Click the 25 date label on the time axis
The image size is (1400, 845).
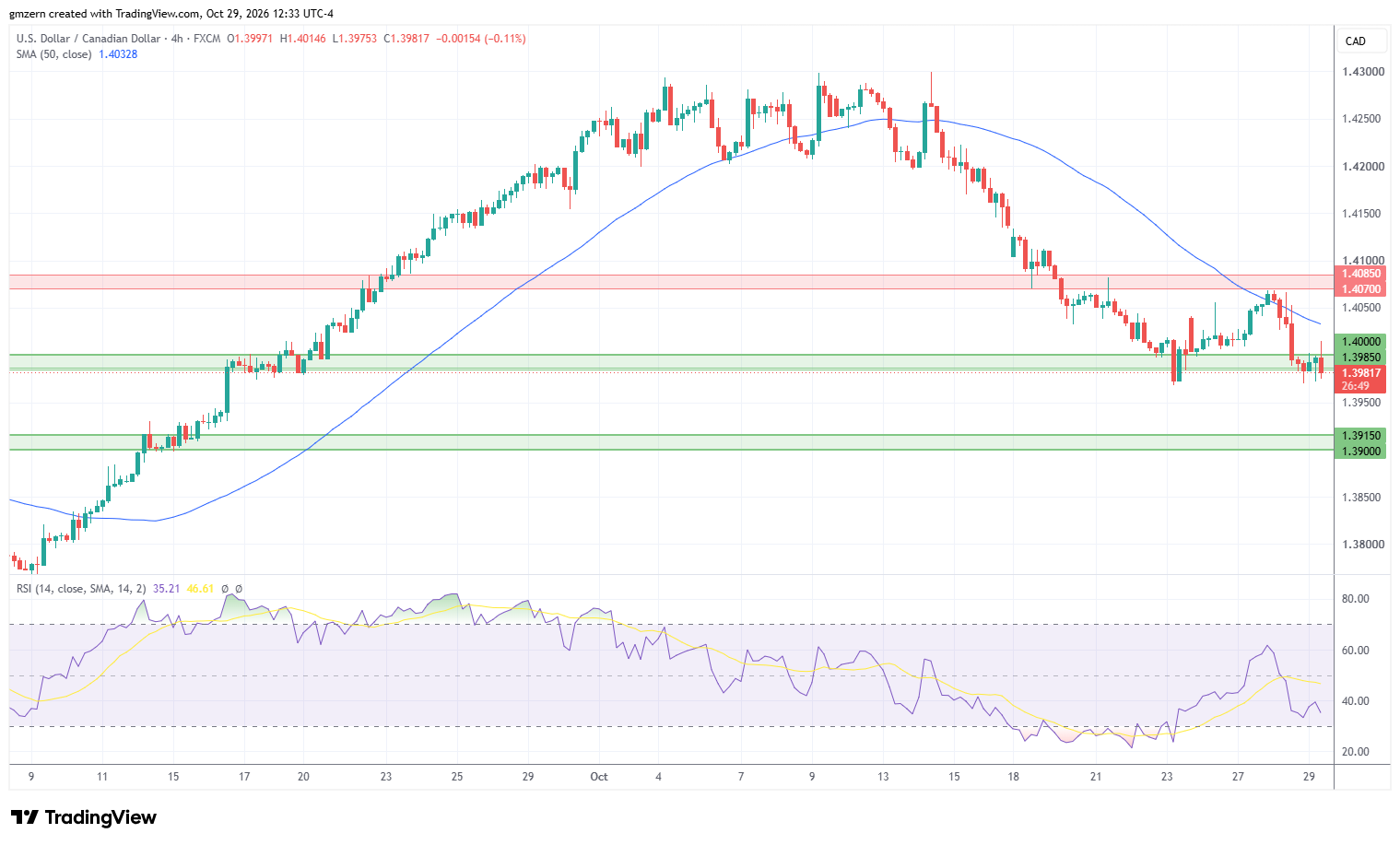[x=457, y=777]
